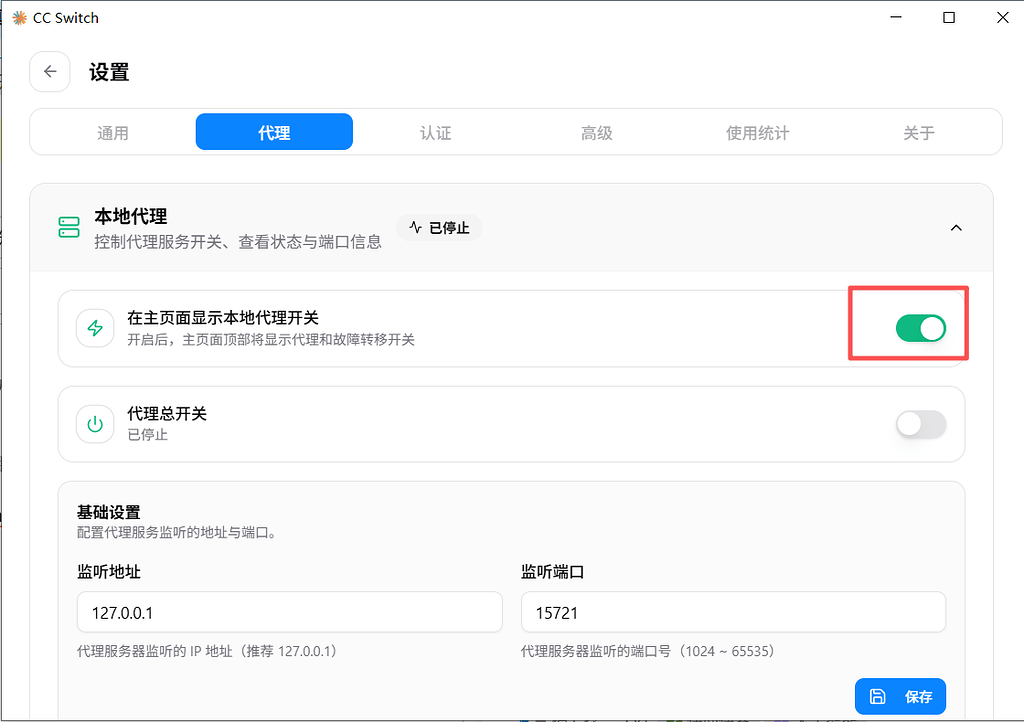Open the 认证 tab
1024x722 pixels.
(x=436, y=133)
